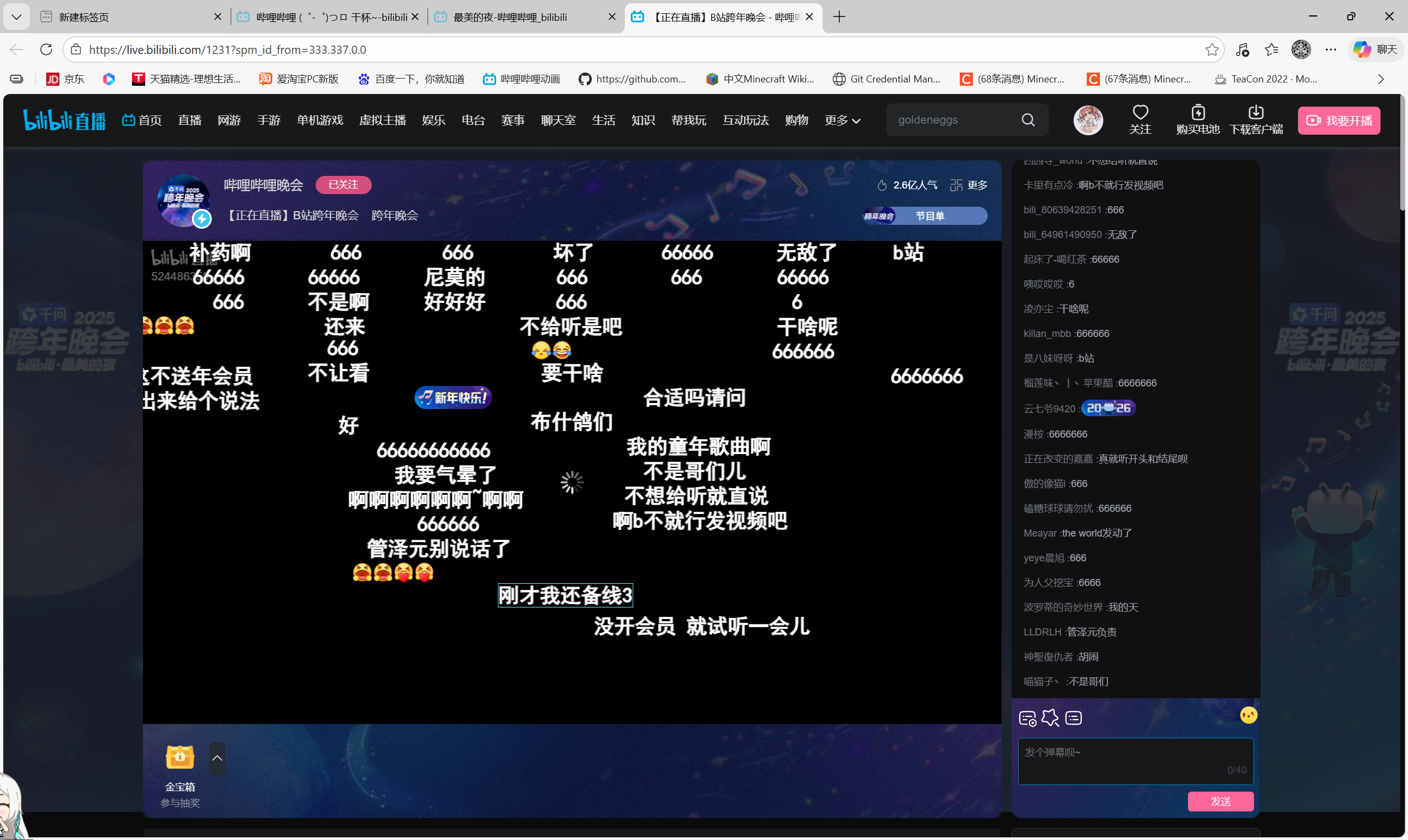Click the search magnifier icon
Screen dimensions: 1408x840
pyautogui.click(x=1027, y=120)
